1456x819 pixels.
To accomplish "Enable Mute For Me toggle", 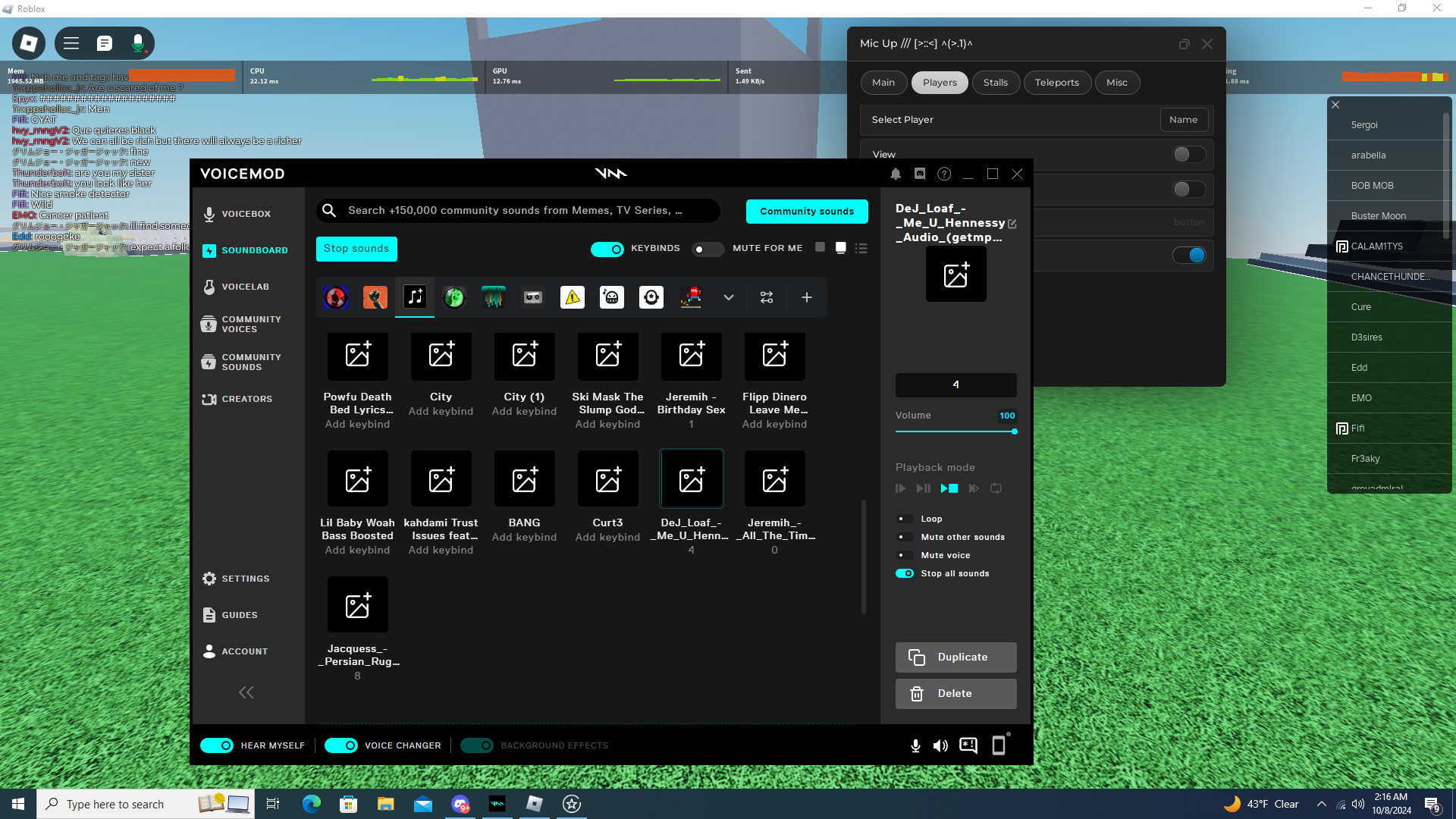I will point(708,249).
